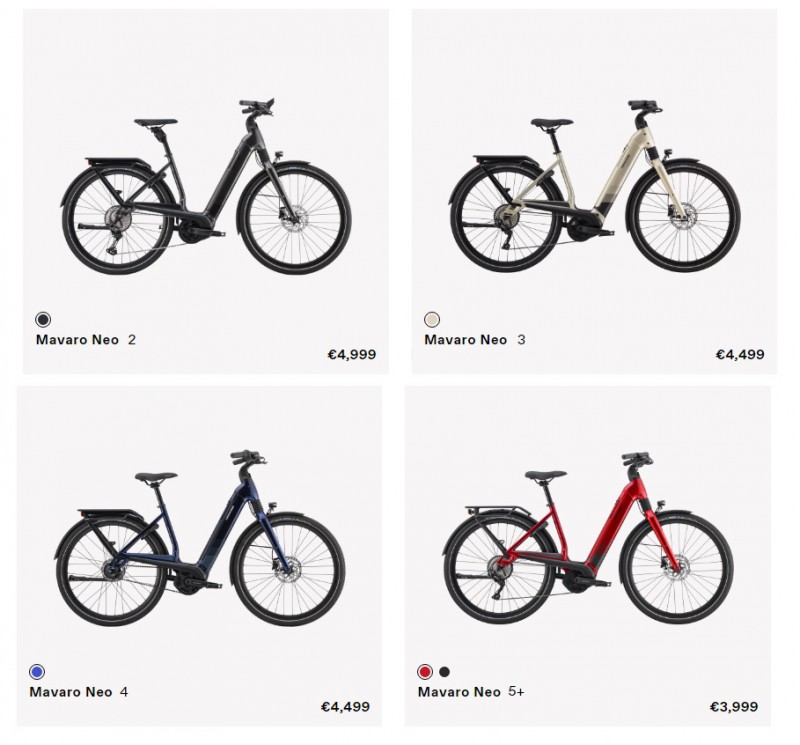800x745 pixels.
Task: Switch Mavaro Neo 5+ to the black color option
Action: [x=444, y=672]
